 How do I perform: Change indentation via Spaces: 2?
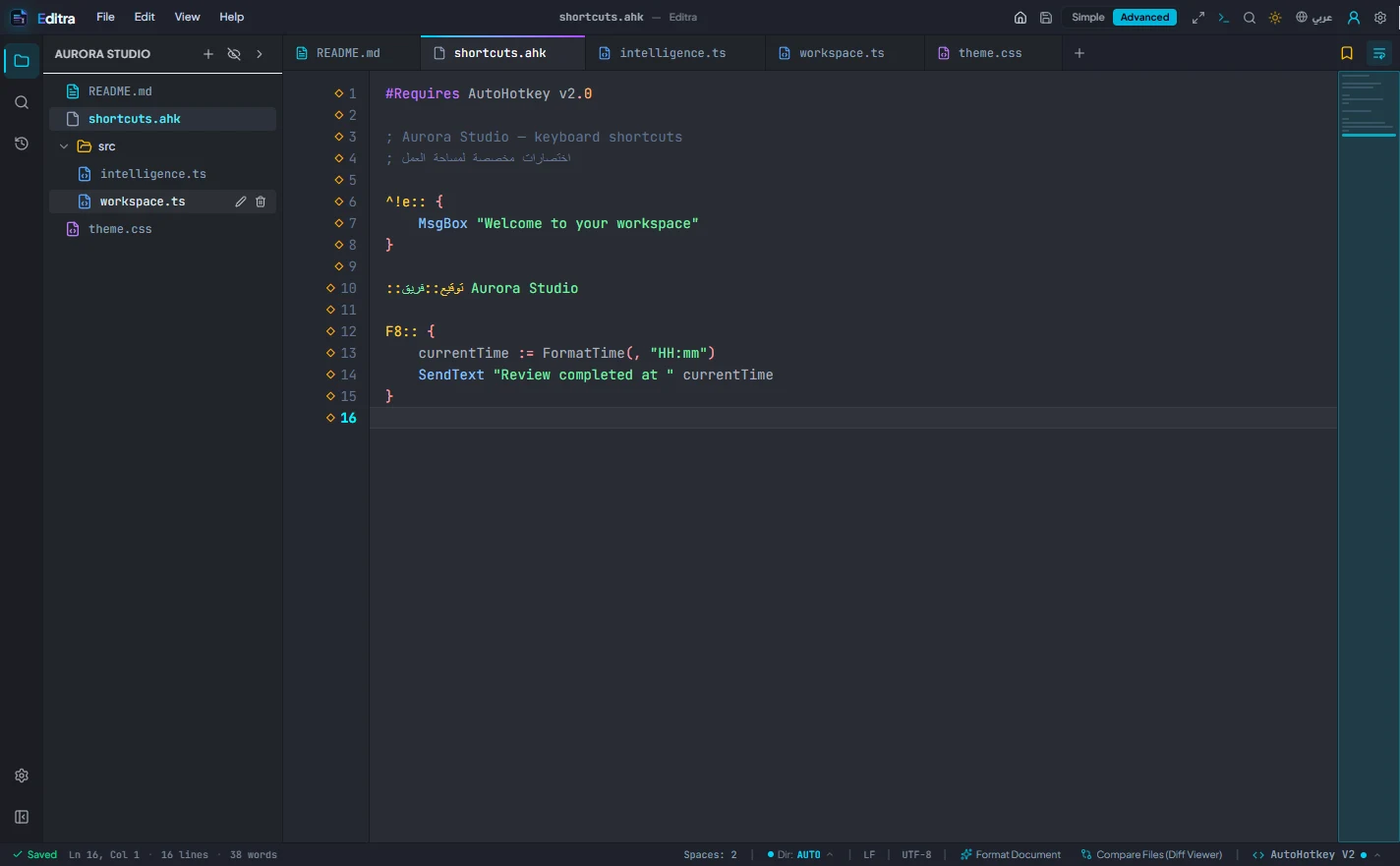tap(710, 855)
